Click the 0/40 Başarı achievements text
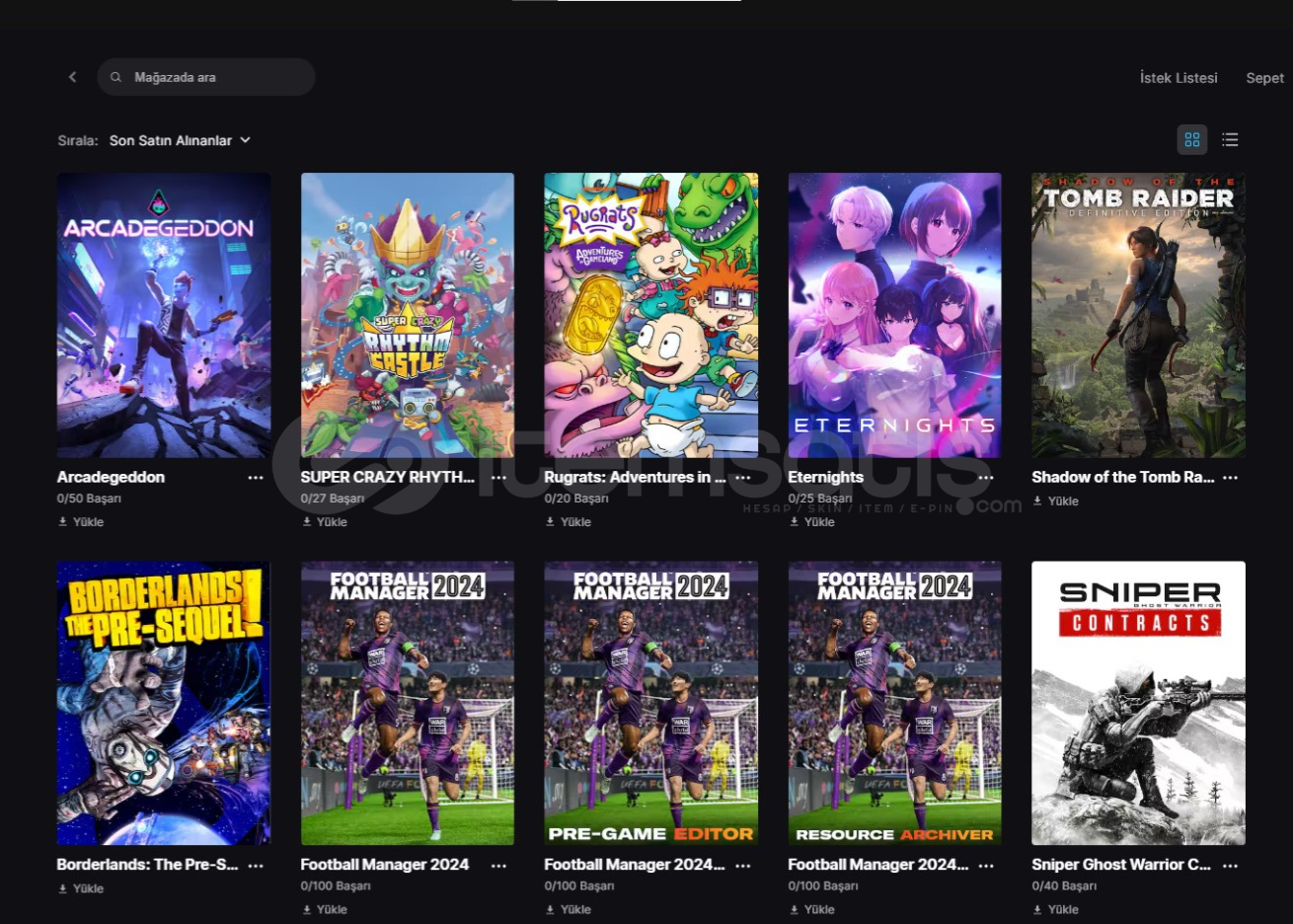The image size is (1293, 924). click(x=1064, y=886)
